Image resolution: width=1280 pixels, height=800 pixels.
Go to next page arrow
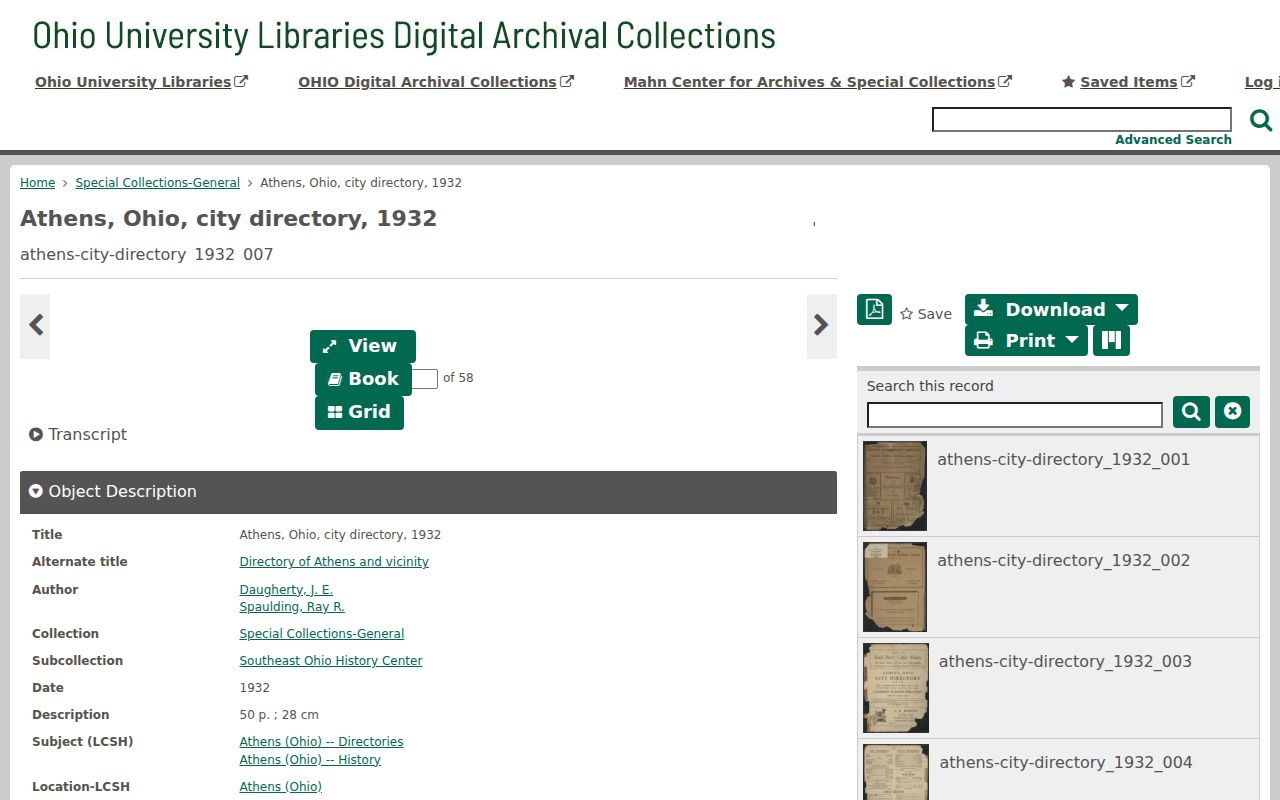tap(822, 325)
